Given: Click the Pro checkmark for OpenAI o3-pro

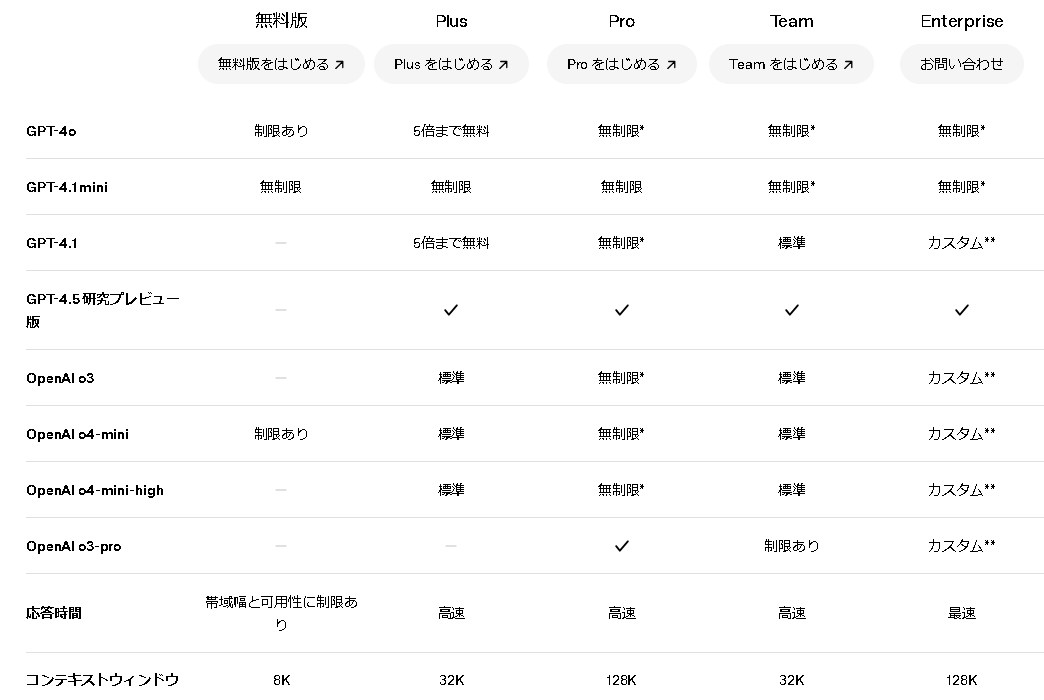Looking at the screenshot, I should click(622, 546).
